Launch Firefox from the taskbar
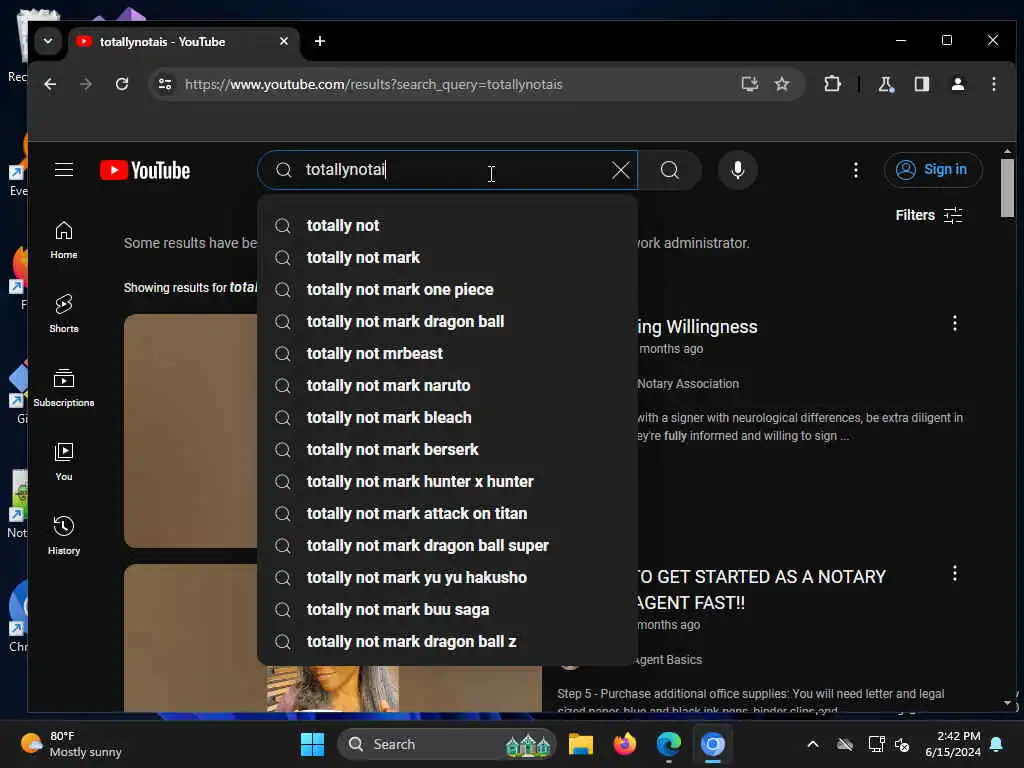The image size is (1024, 768). click(x=624, y=744)
